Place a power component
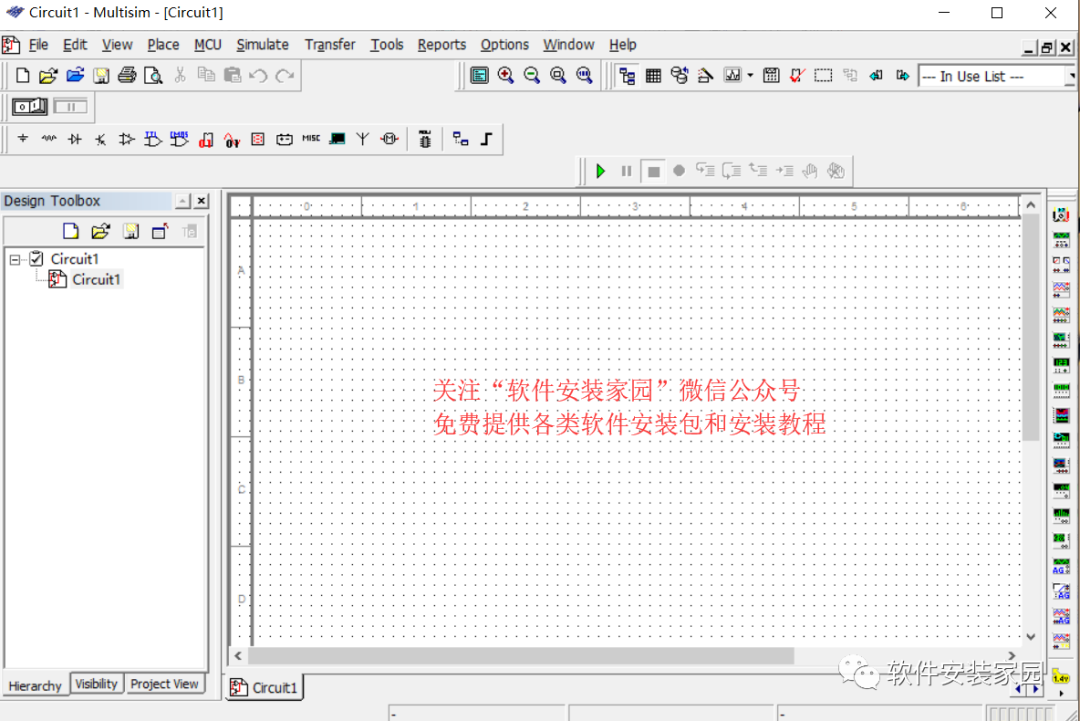The height and width of the screenshot is (721, 1080). tap(284, 139)
